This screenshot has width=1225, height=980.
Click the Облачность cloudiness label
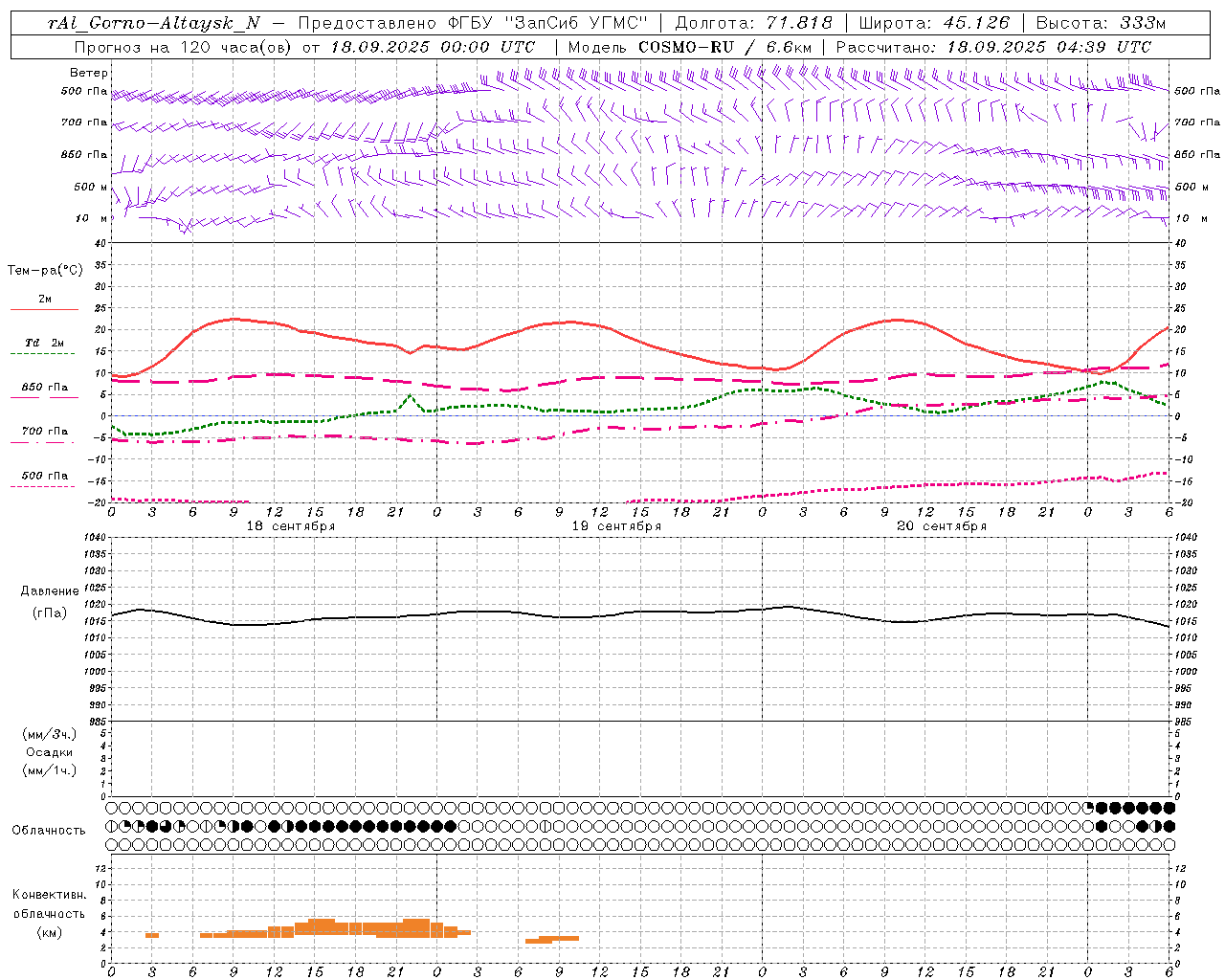click(49, 831)
